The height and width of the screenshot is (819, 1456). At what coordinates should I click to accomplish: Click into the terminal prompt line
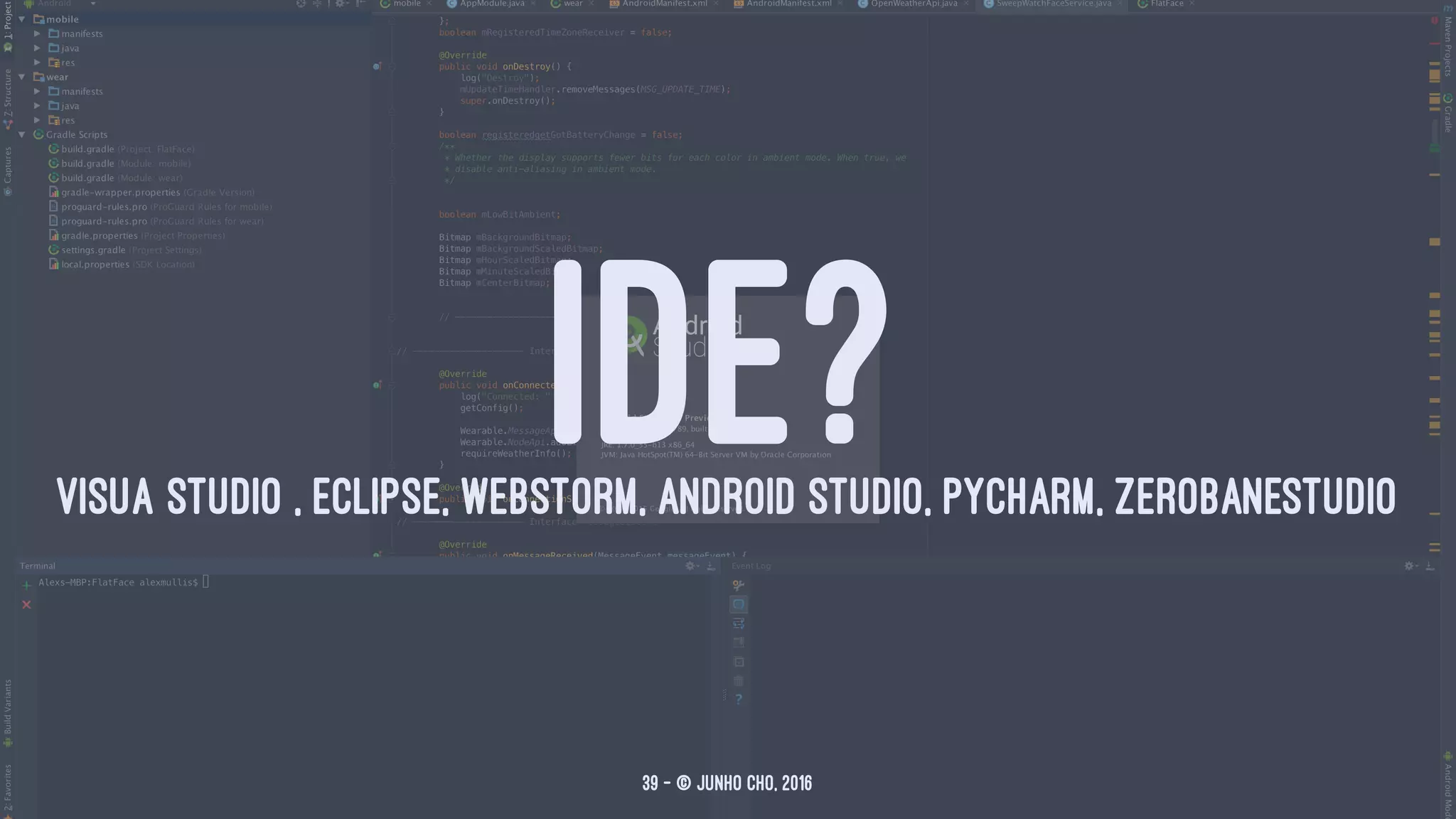pyautogui.click(x=124, y=582)
